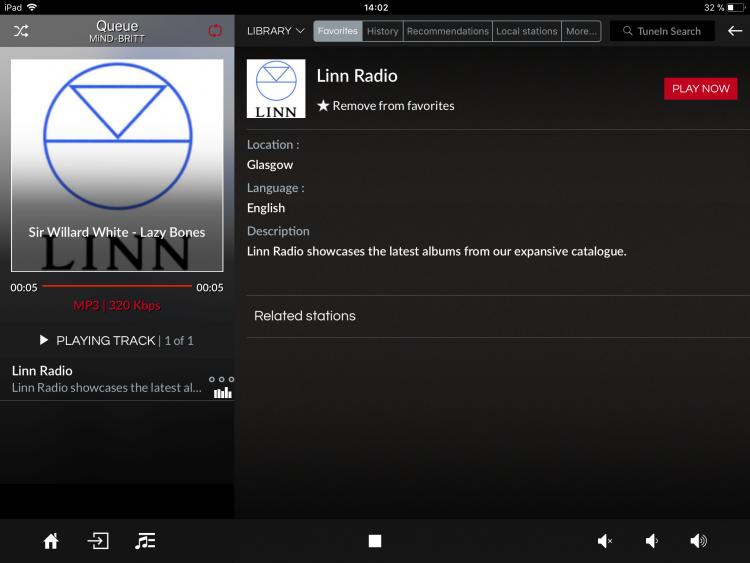Open the three-dot options for Linn Radio

(221, 379)
